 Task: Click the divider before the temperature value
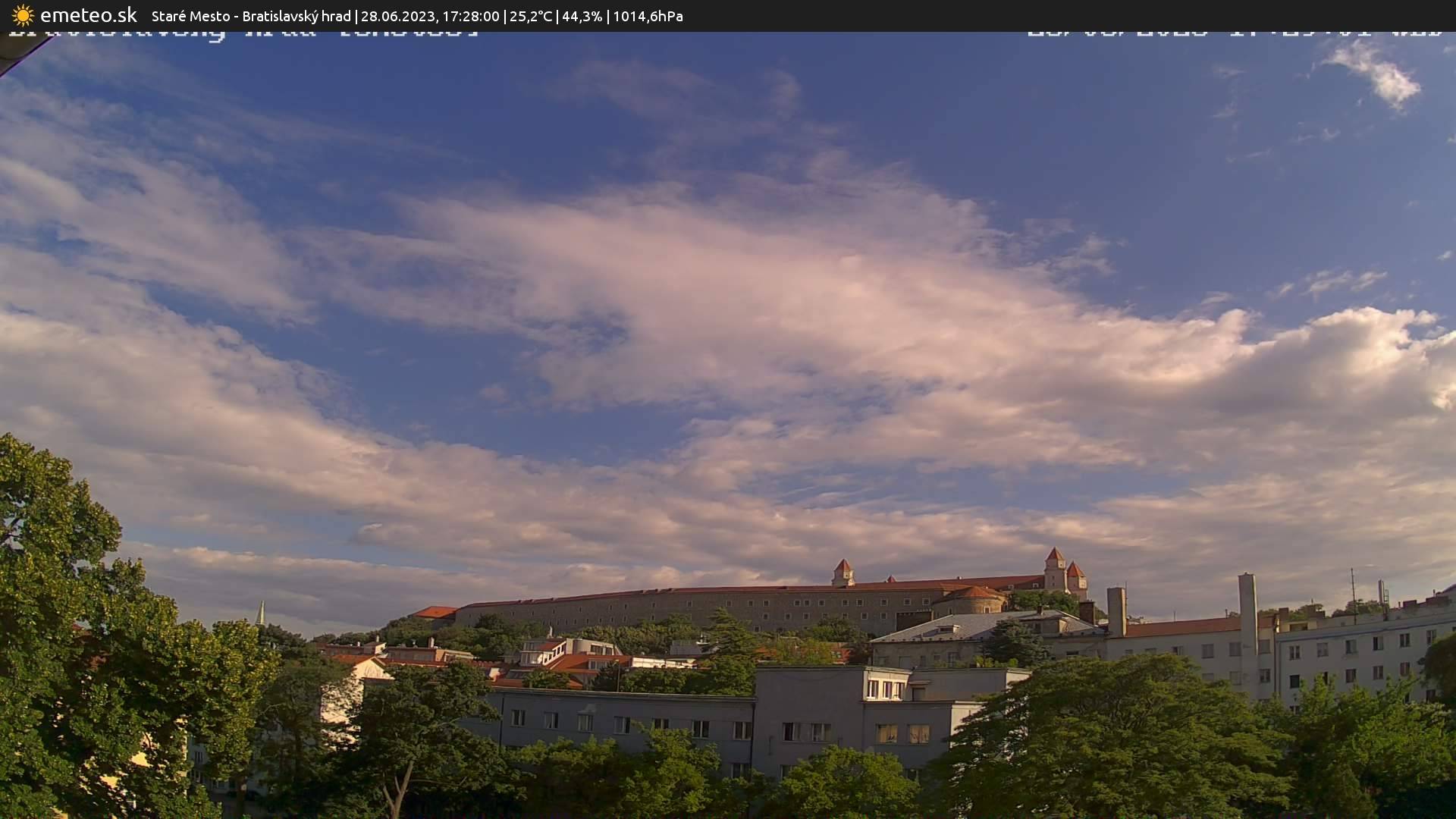pos(506,16)
